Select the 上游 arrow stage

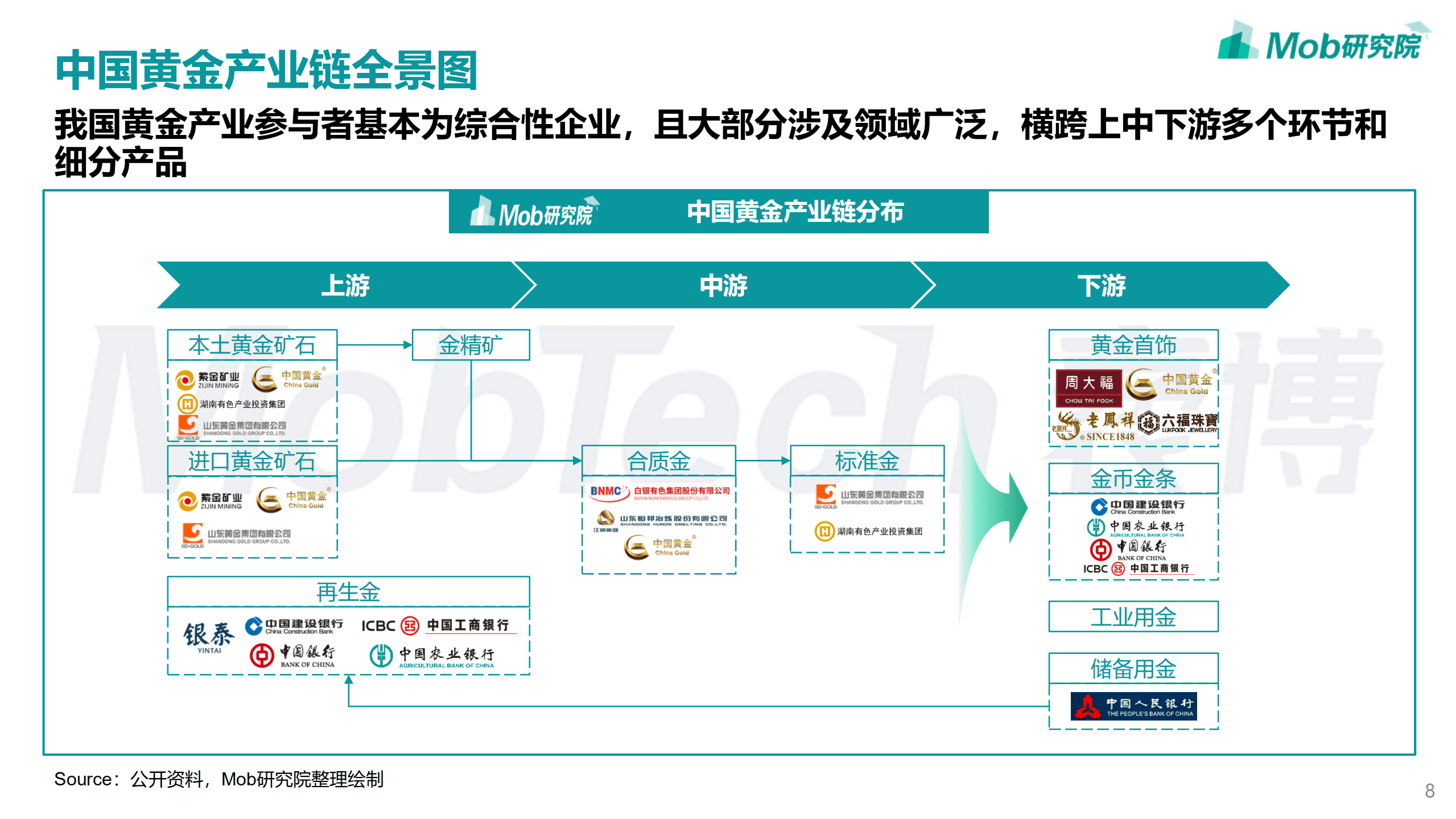pyautogui.click(x=345, y=285)
